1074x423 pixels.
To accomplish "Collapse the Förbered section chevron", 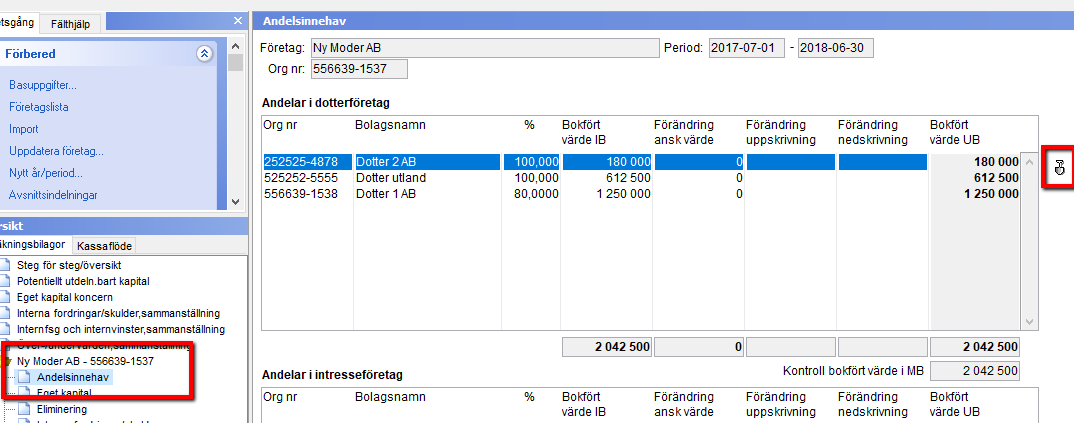I will [204, 53].
